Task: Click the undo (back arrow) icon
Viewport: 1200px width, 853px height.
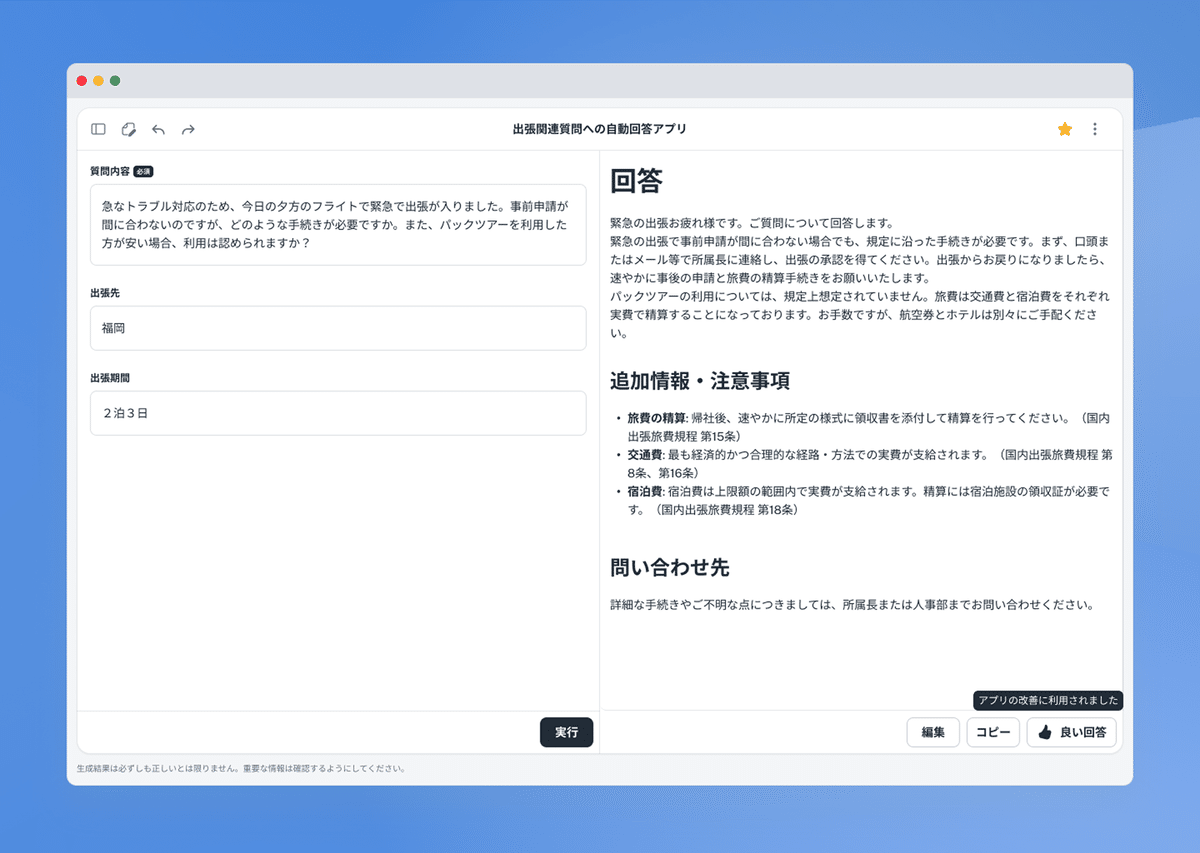Action: (x=158, y=129)
